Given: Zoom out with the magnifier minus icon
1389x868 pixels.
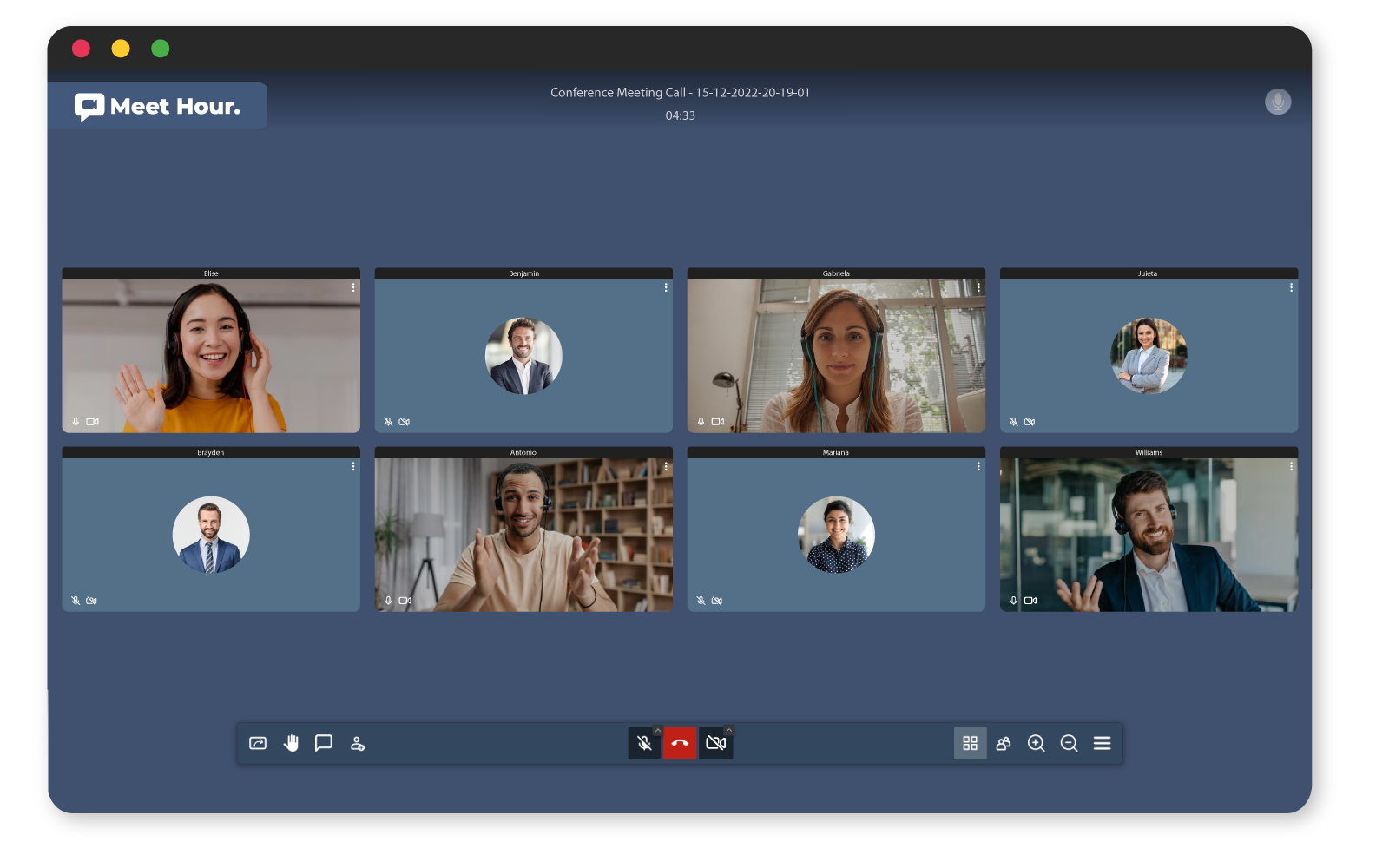Looking at the screenshot, I should tap(1069, 743).
